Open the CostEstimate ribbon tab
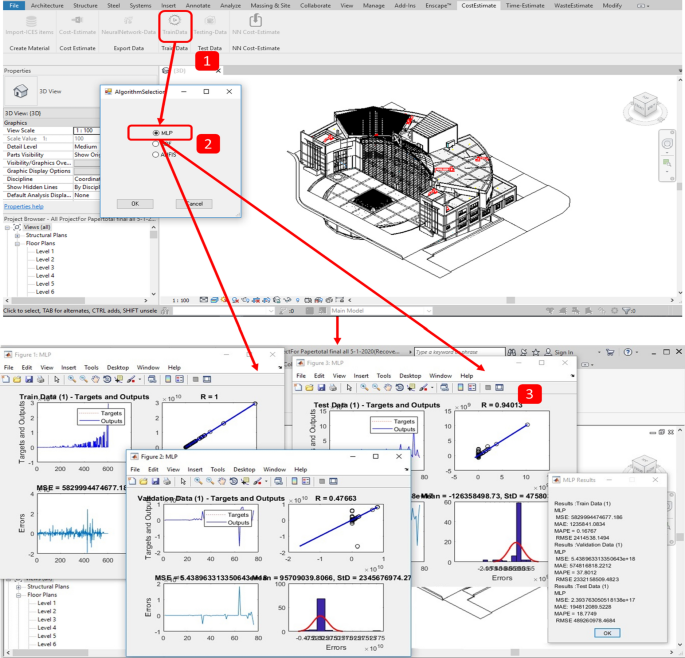This screenshot has height=658, width=685. (478, 5)
